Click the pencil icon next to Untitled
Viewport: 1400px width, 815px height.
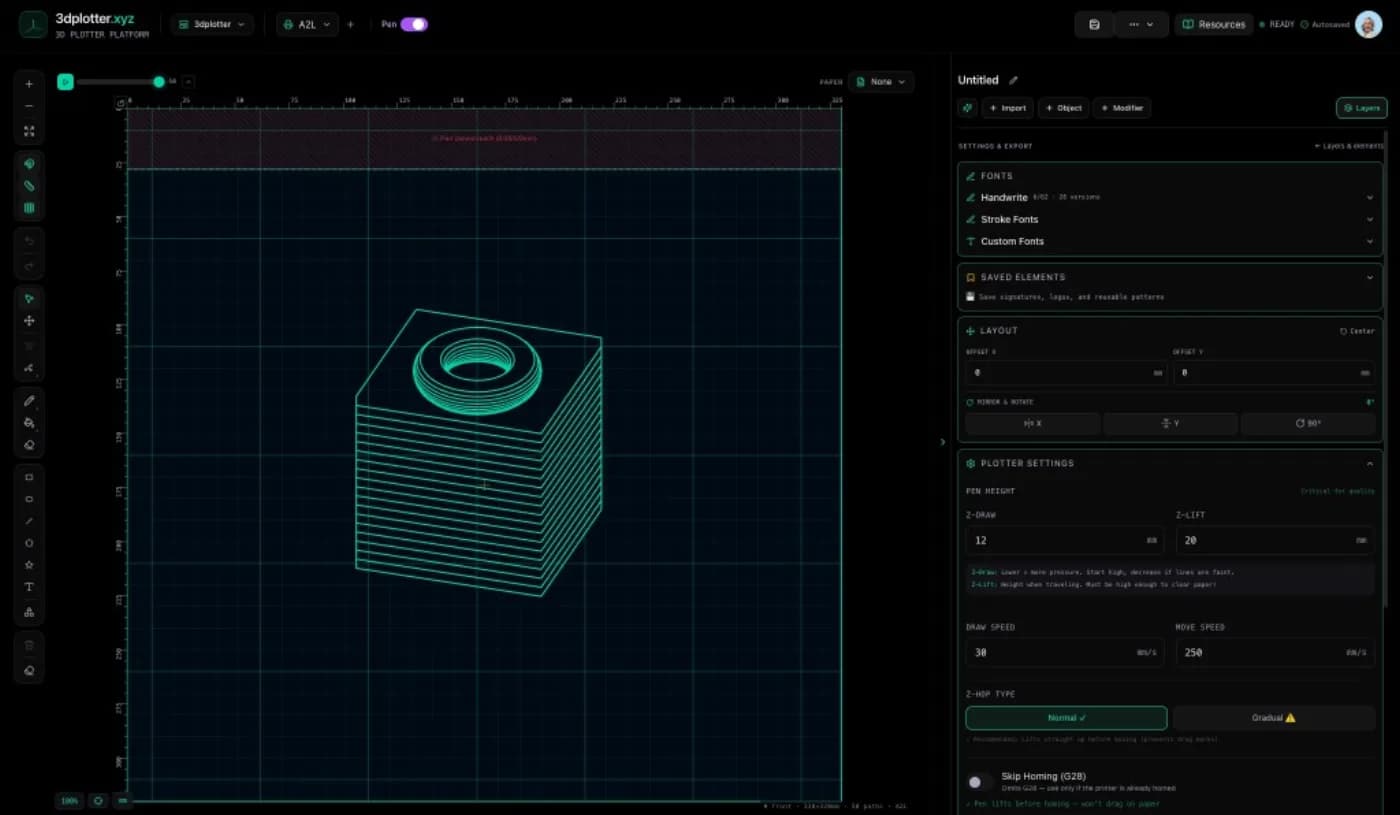tap(1013, 80)
